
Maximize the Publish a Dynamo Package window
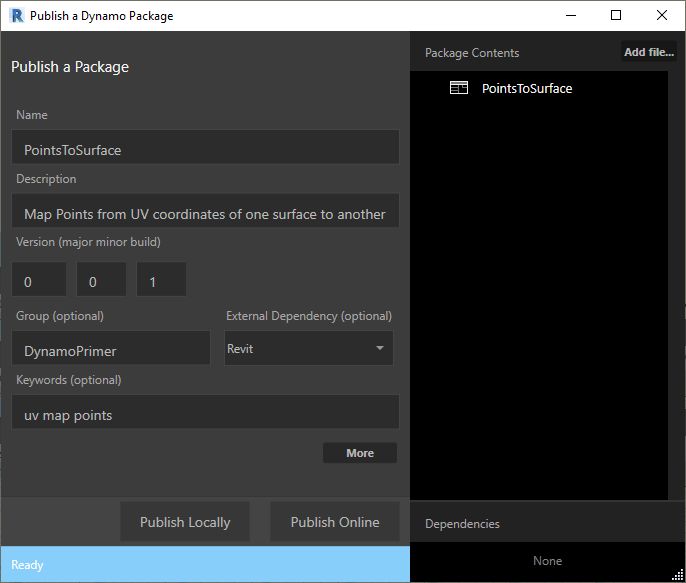[616, 15]
